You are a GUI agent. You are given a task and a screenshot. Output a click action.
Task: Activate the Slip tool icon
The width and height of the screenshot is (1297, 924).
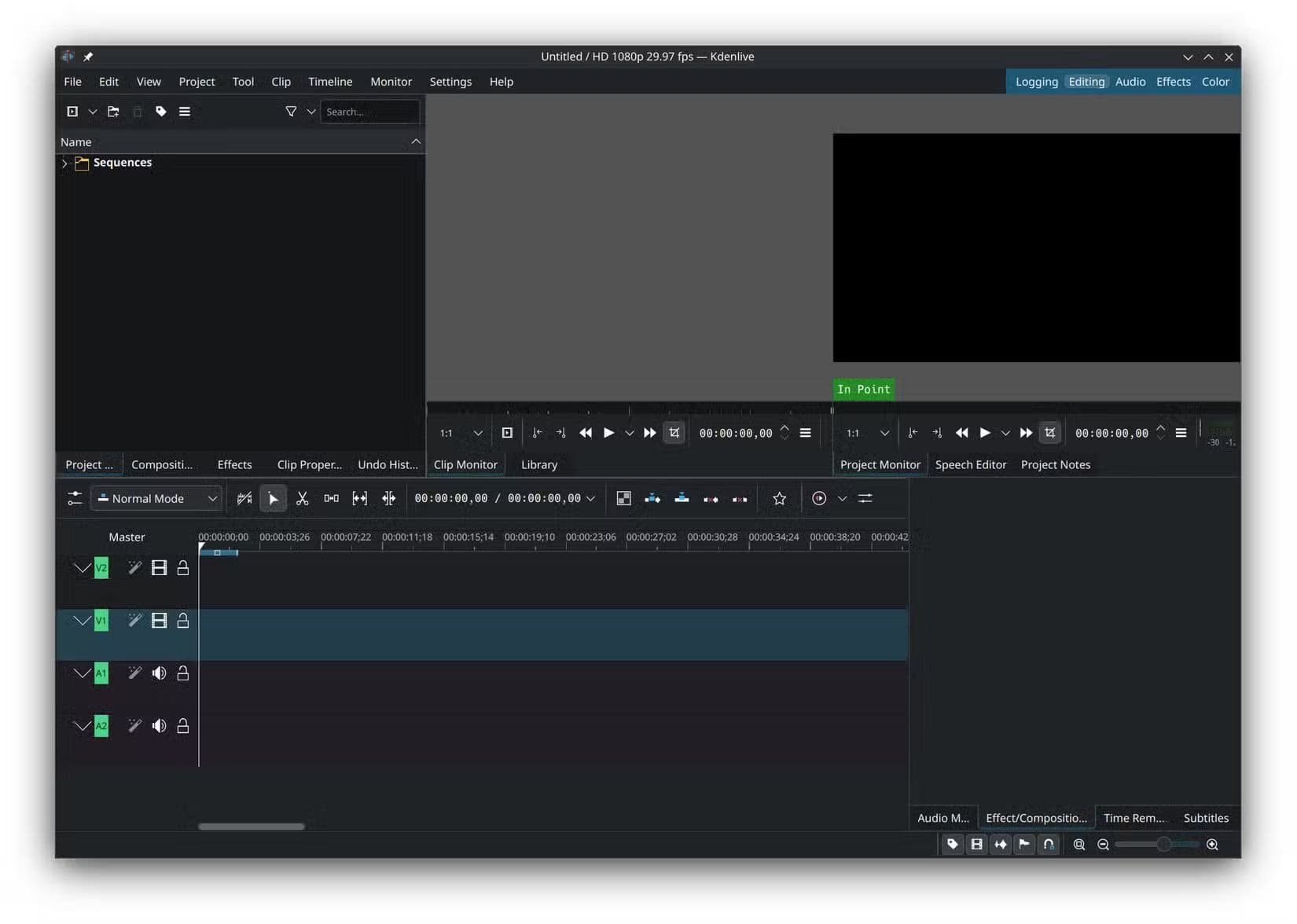[x=360, y=498]
